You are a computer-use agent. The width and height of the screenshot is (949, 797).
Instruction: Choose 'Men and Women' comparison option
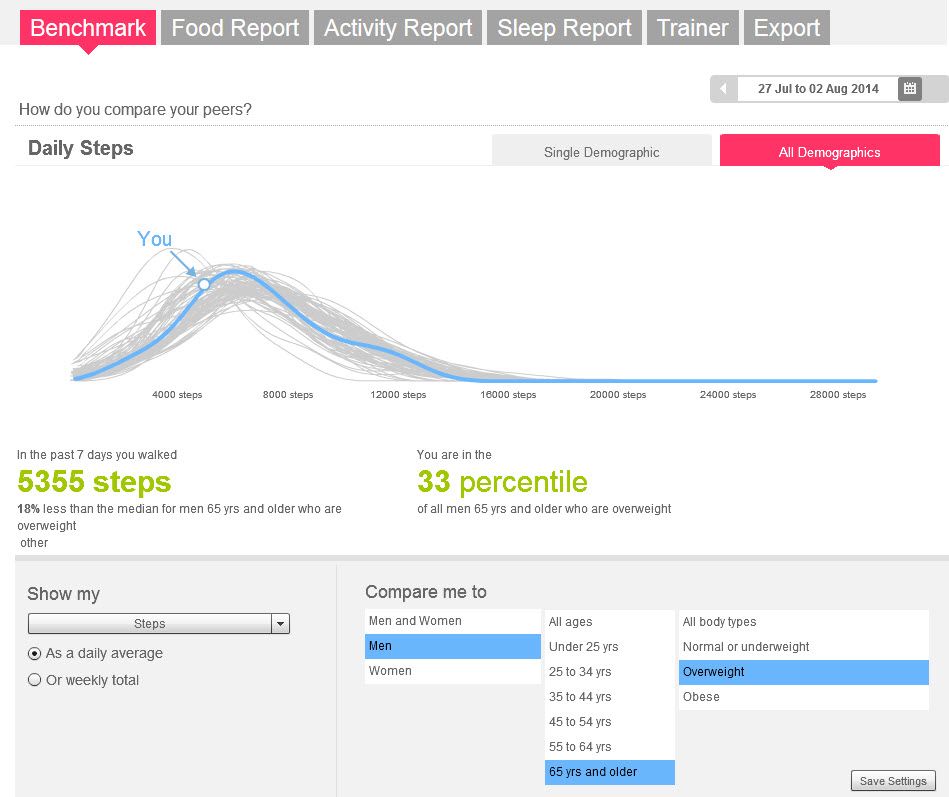point(453,621)
